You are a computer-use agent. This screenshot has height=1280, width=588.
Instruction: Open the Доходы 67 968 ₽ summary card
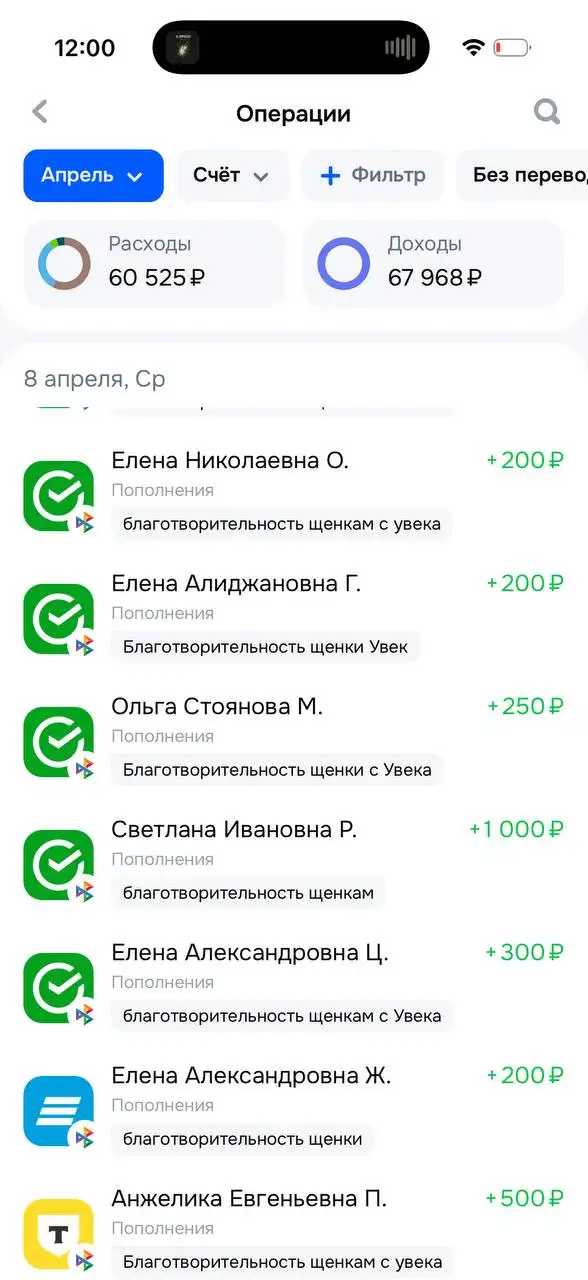(433, 263)
